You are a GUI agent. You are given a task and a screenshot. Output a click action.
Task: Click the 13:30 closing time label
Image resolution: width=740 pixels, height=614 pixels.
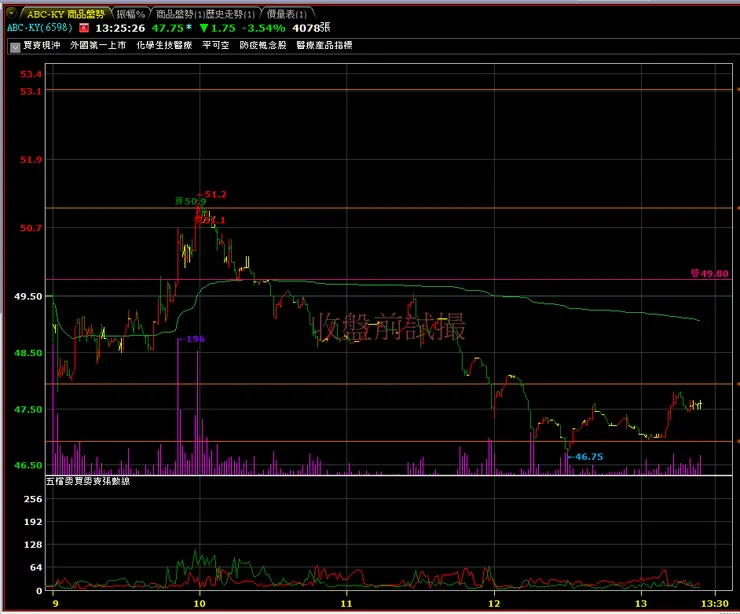715,603
